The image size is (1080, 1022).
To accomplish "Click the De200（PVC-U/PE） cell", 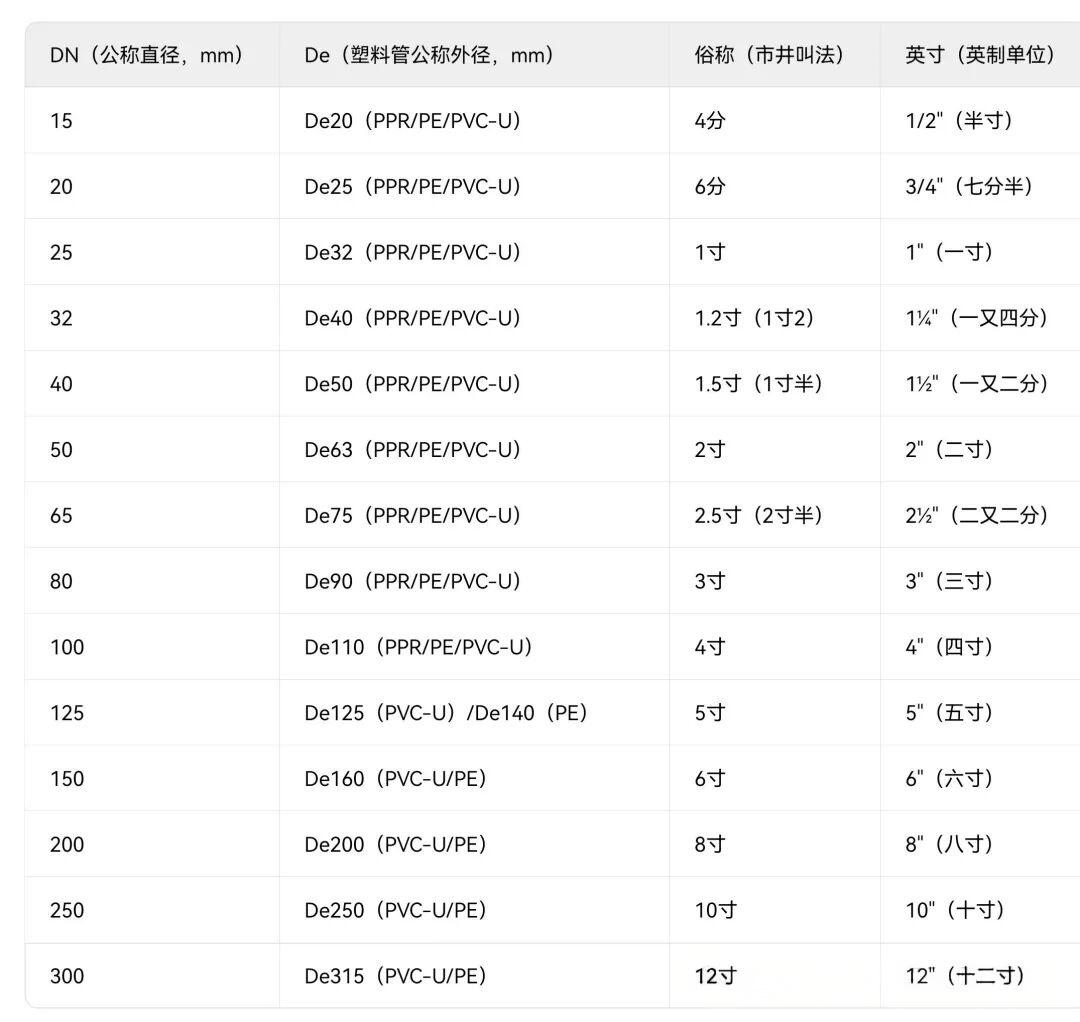I will click(x=396, y=845).
